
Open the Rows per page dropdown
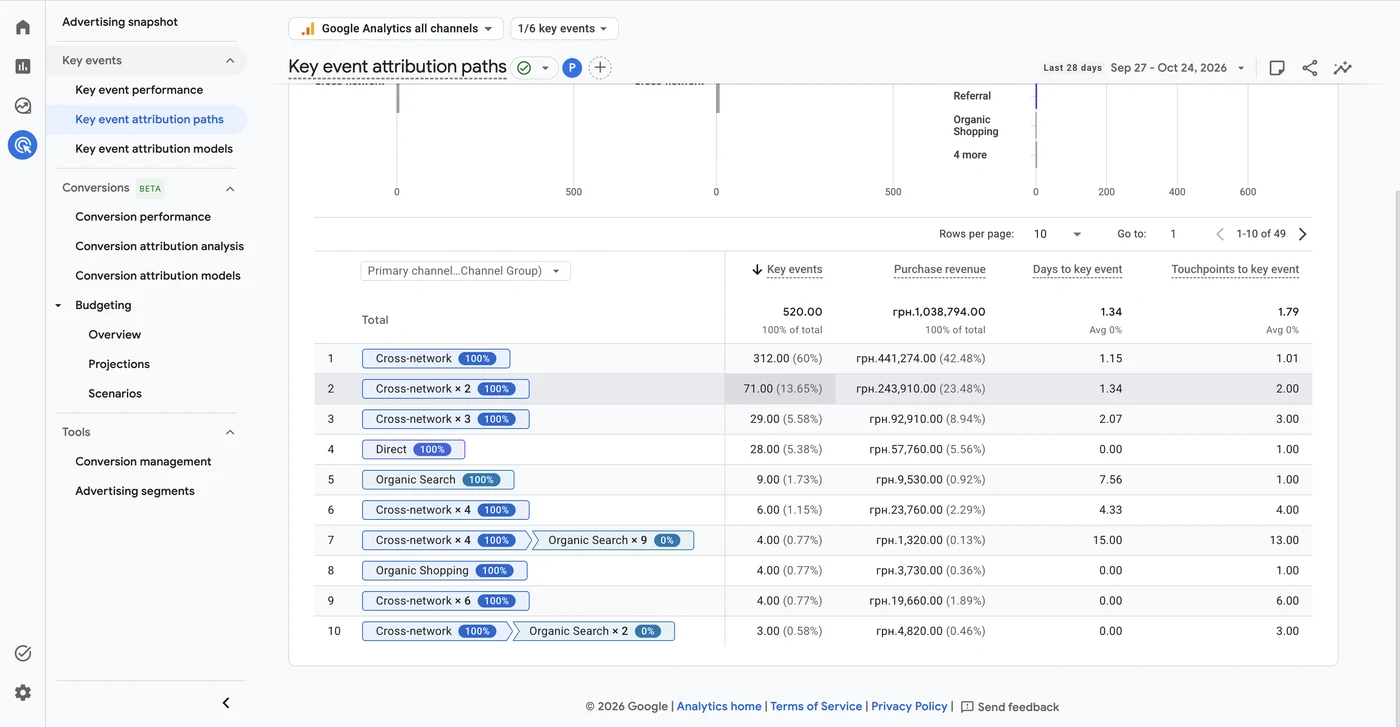[1058, 234]
